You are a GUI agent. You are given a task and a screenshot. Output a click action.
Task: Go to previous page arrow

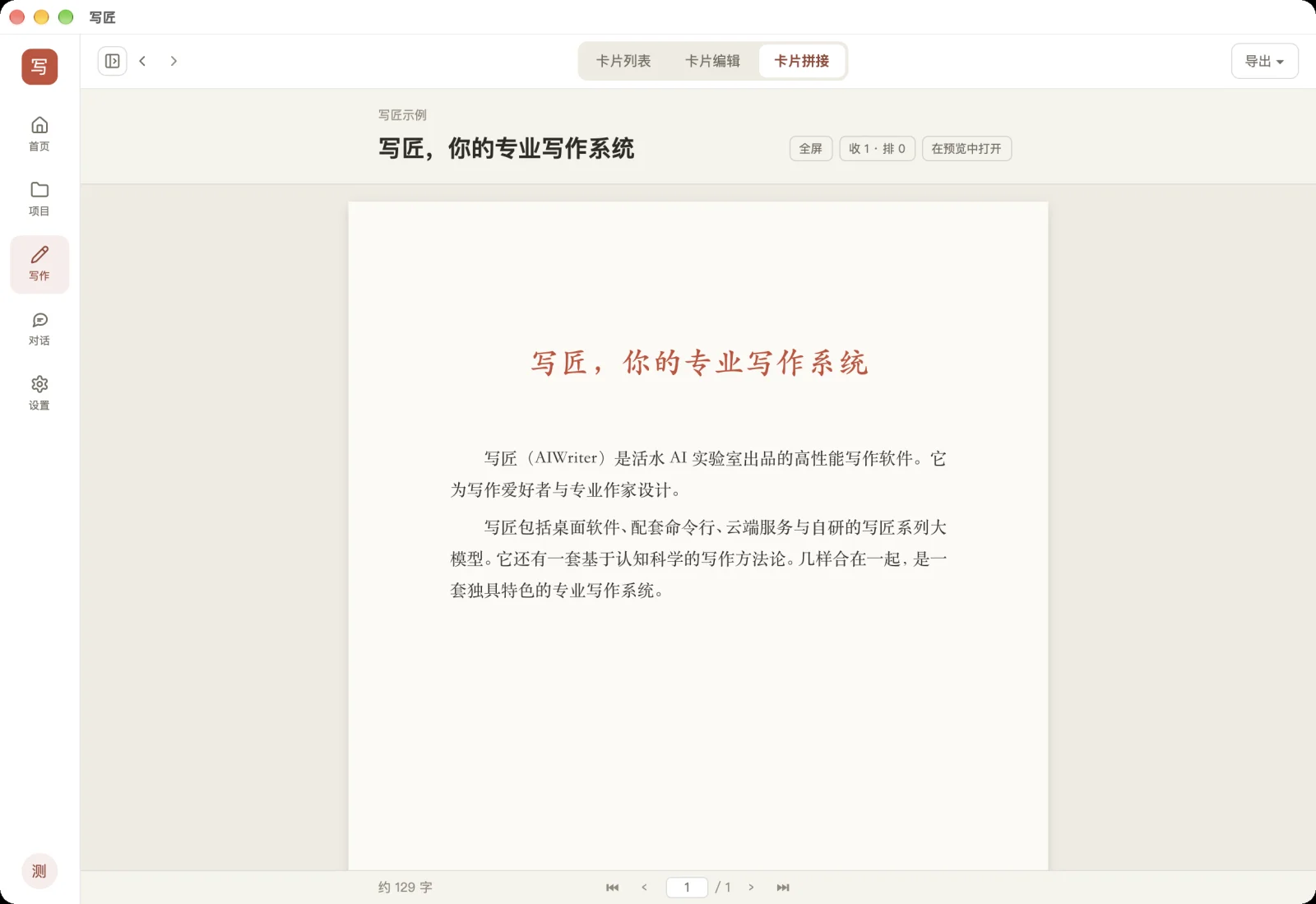[x=644, y=888]
